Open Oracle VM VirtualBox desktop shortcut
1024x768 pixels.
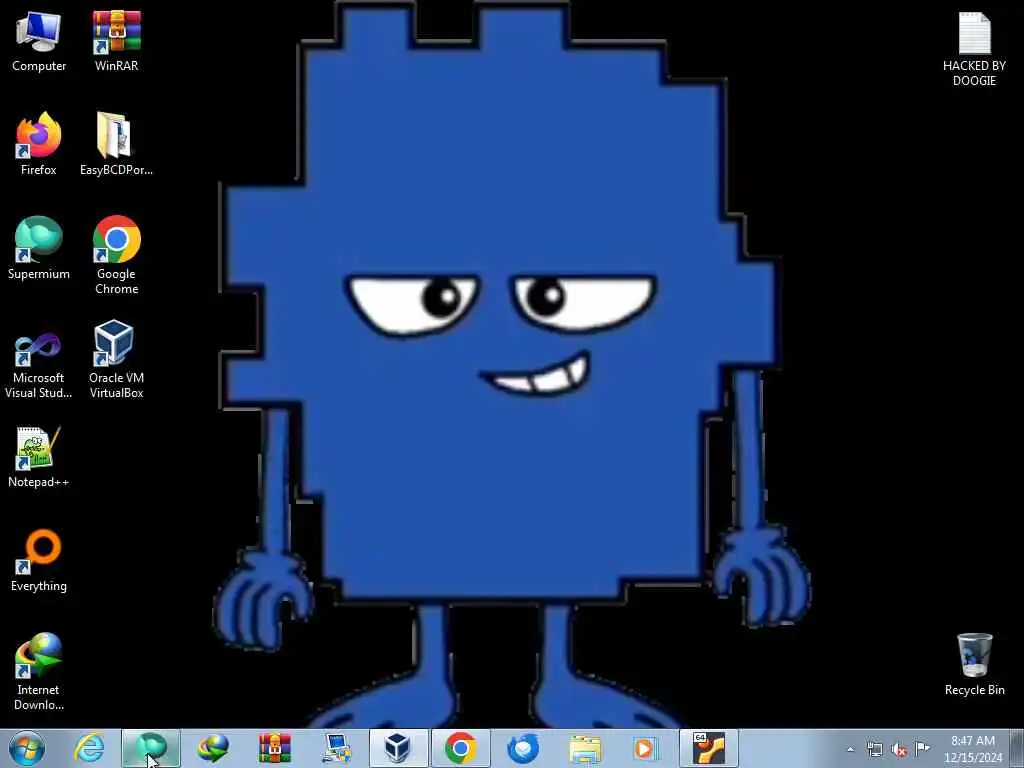pos(116,359)
